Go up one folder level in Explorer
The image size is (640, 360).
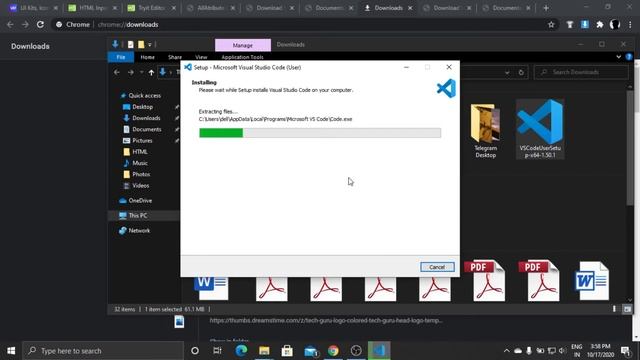(151, 72)
